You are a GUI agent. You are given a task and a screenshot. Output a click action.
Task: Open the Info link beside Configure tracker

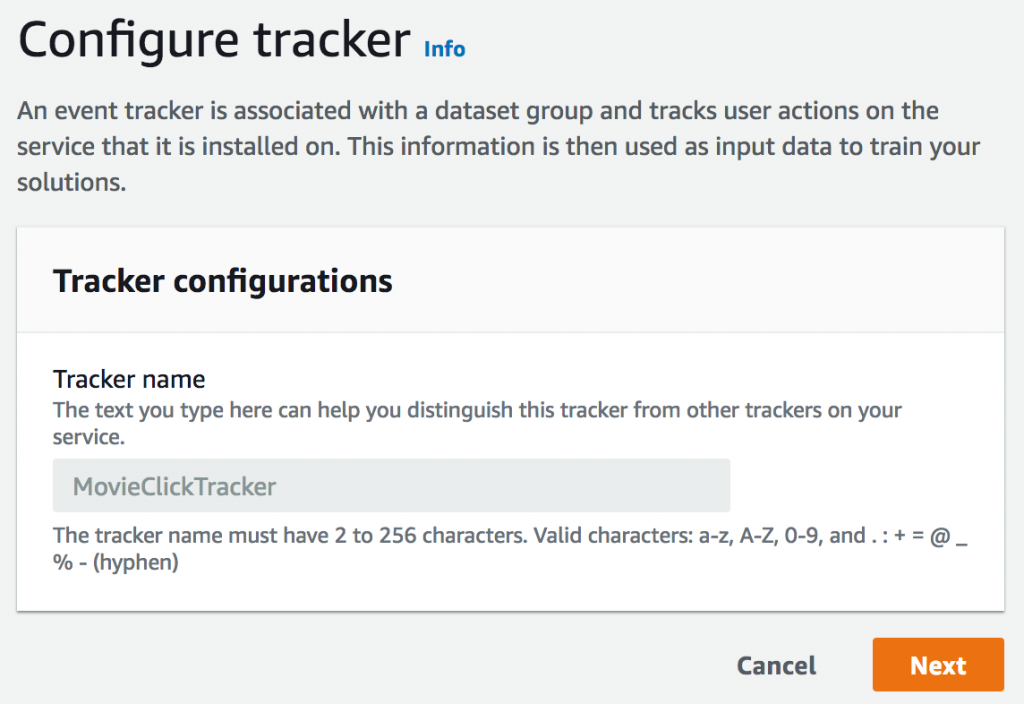pos(445,48)
